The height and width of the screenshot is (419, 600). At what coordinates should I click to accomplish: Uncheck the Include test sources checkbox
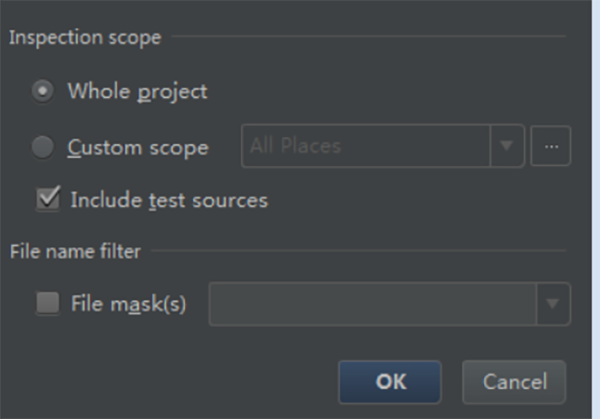pyautogui.click(x=48, y=199)
